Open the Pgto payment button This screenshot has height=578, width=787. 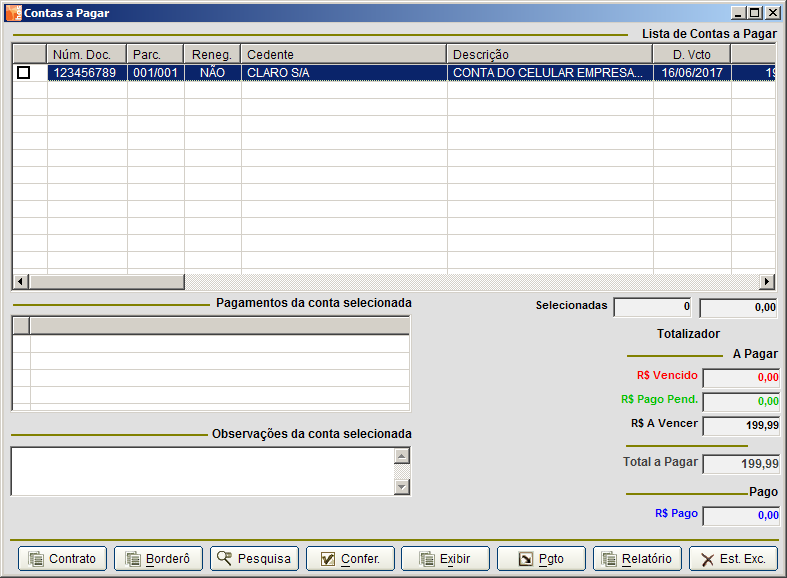pos(541,559)
